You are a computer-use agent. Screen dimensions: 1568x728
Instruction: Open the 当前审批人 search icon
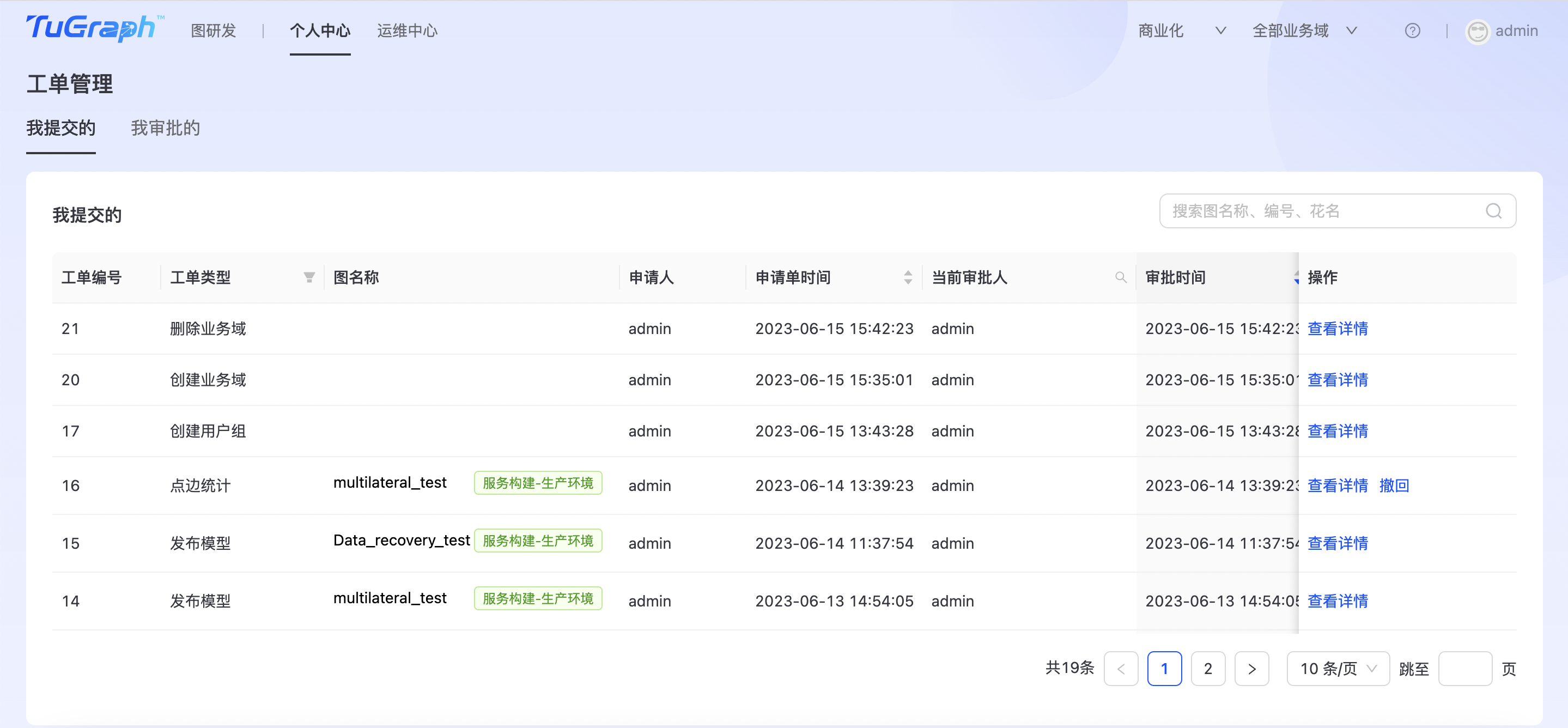(1121, 277)
